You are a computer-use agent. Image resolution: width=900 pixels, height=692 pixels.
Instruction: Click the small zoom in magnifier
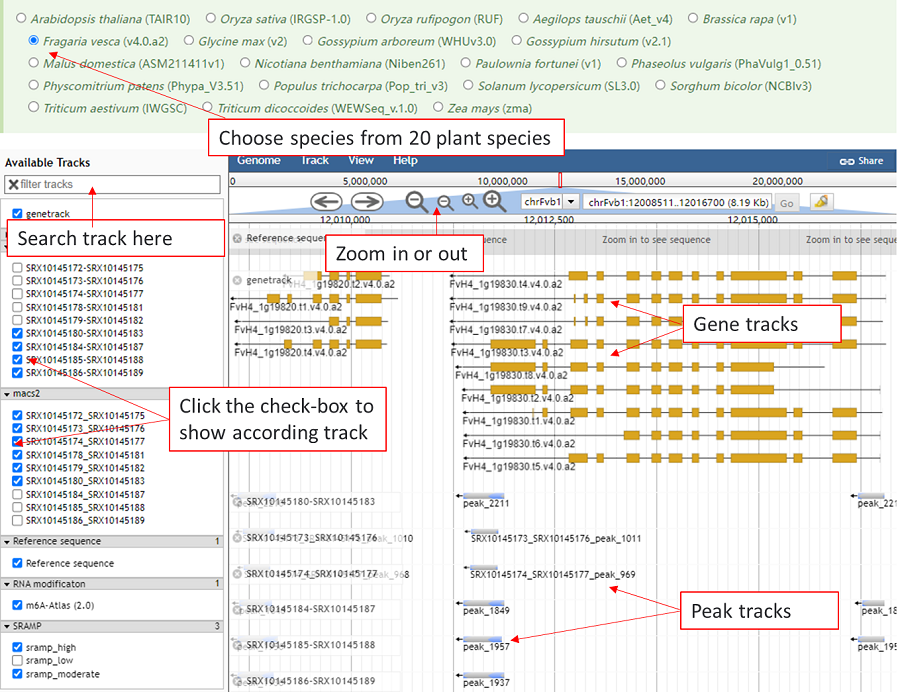coord(470,202)
